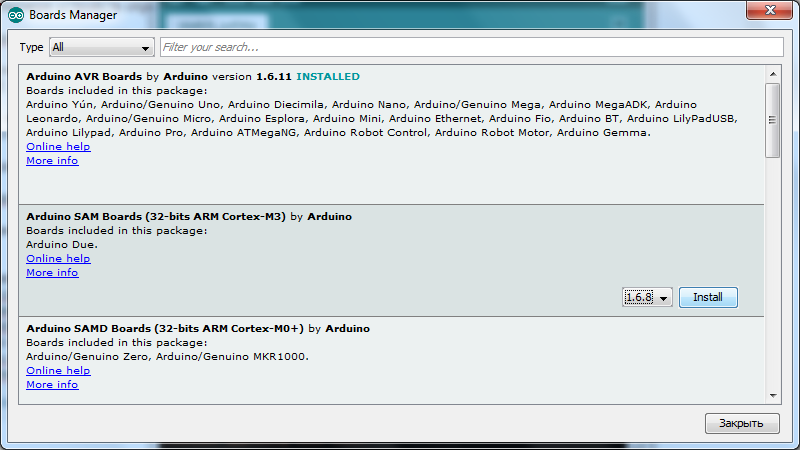Click the Filter your search field
Viewport: 800px width, 450px height.
tap(471, 47)
